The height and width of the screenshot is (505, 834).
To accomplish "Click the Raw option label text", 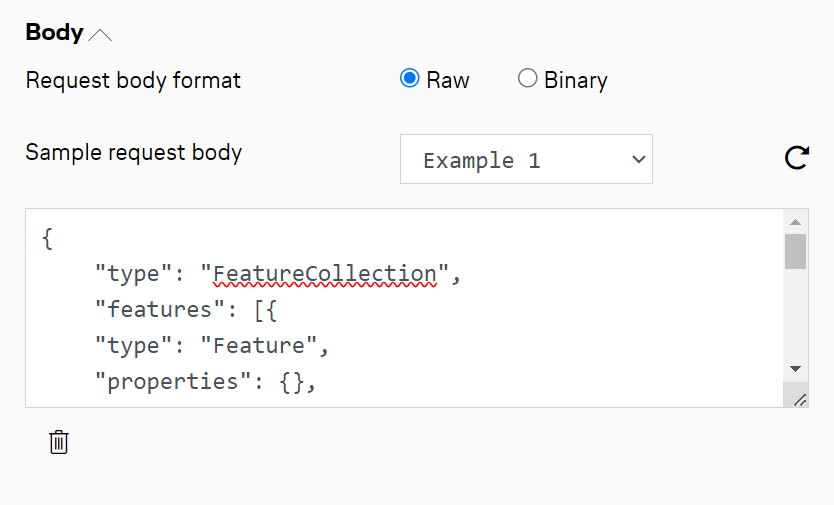I will [447, 80].
